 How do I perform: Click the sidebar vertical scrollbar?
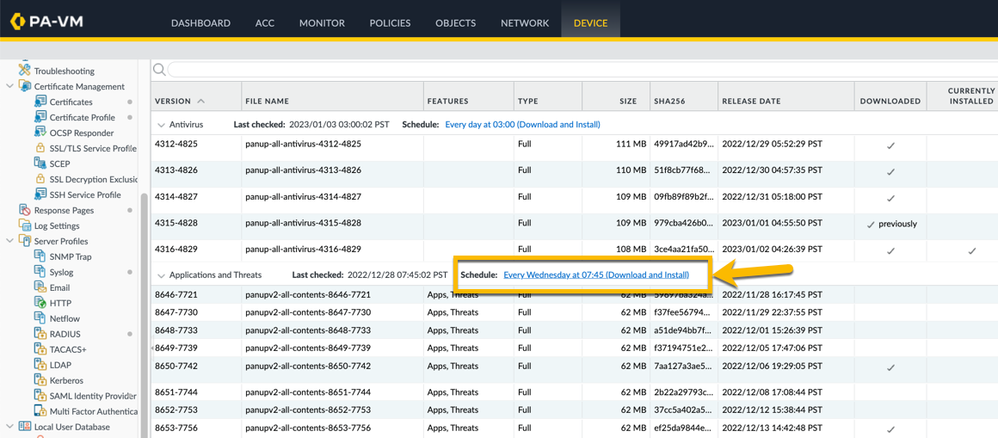point(144,300)
